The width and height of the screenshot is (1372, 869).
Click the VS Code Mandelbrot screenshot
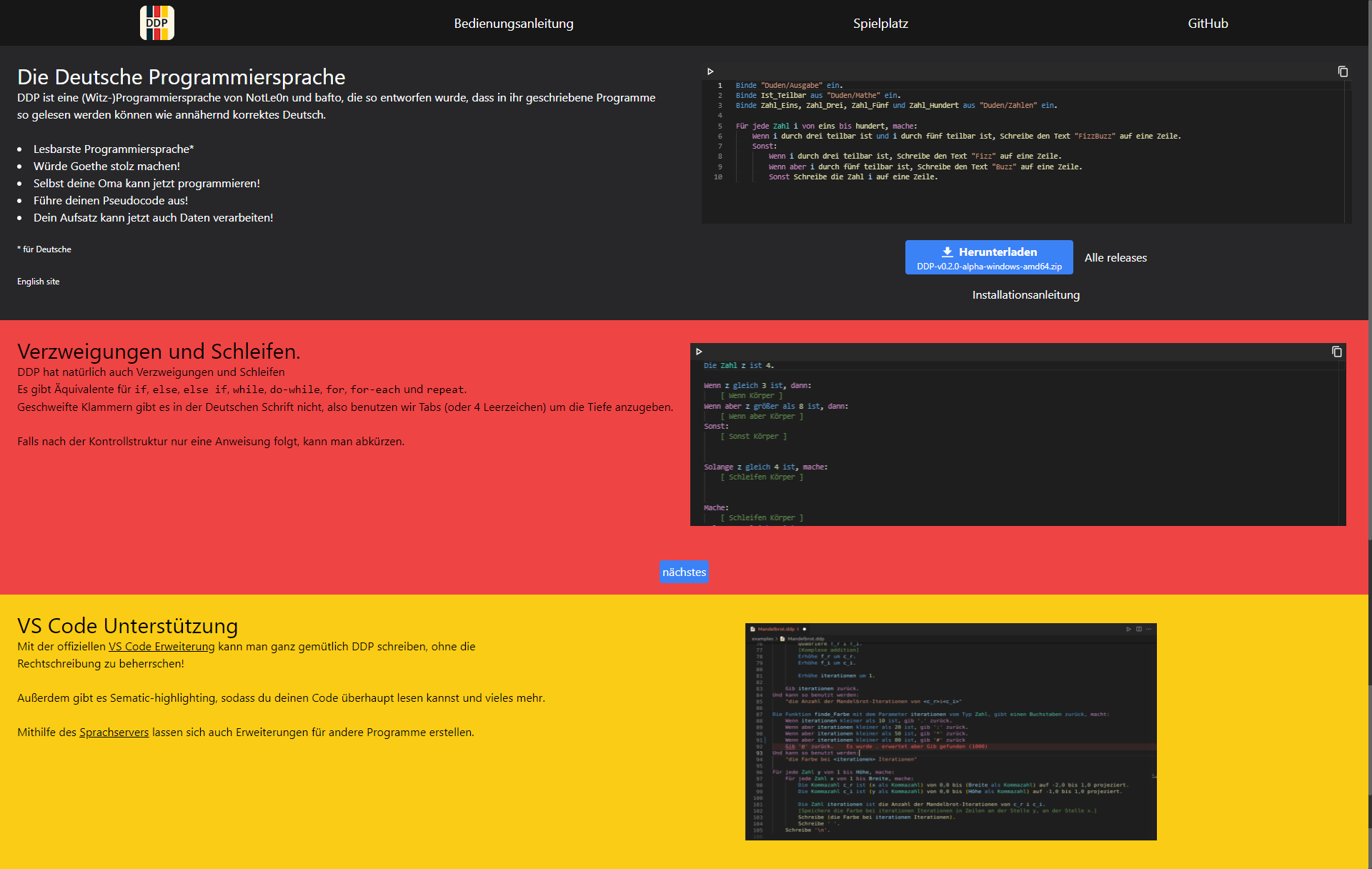tap(950, 732)
